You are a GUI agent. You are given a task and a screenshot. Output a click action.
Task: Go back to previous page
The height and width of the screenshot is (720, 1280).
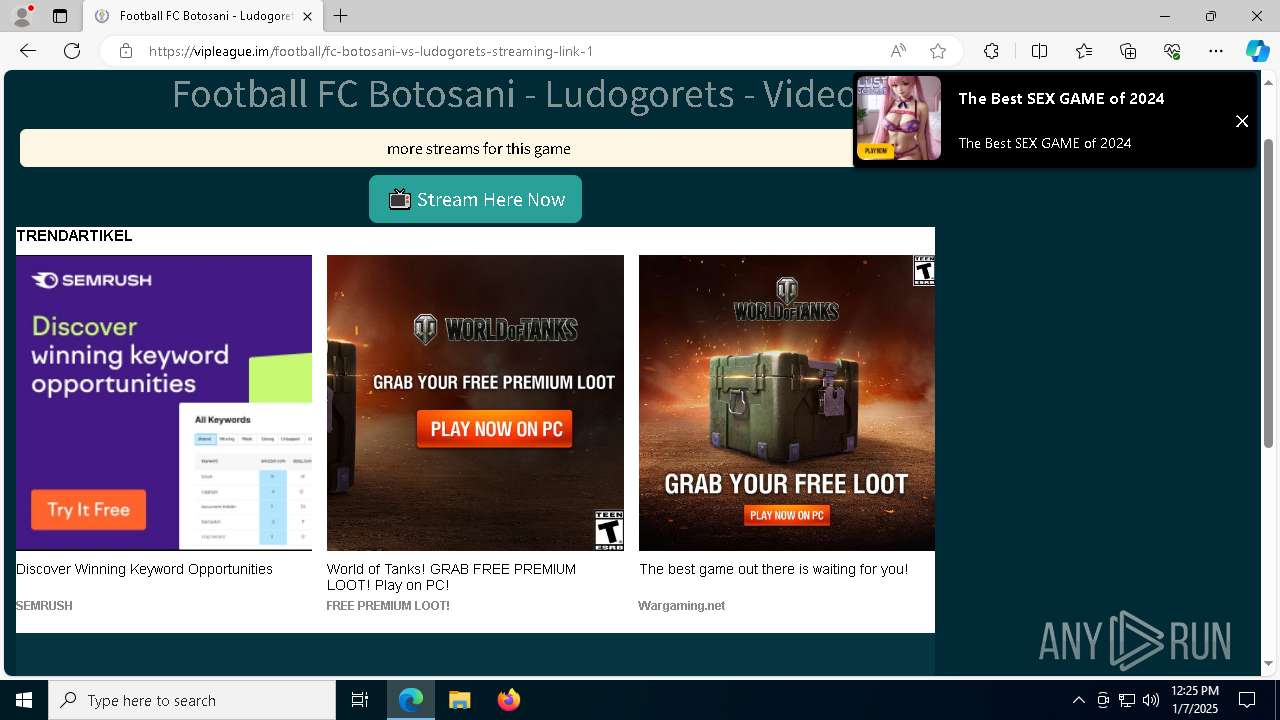[x=28, y=51]
